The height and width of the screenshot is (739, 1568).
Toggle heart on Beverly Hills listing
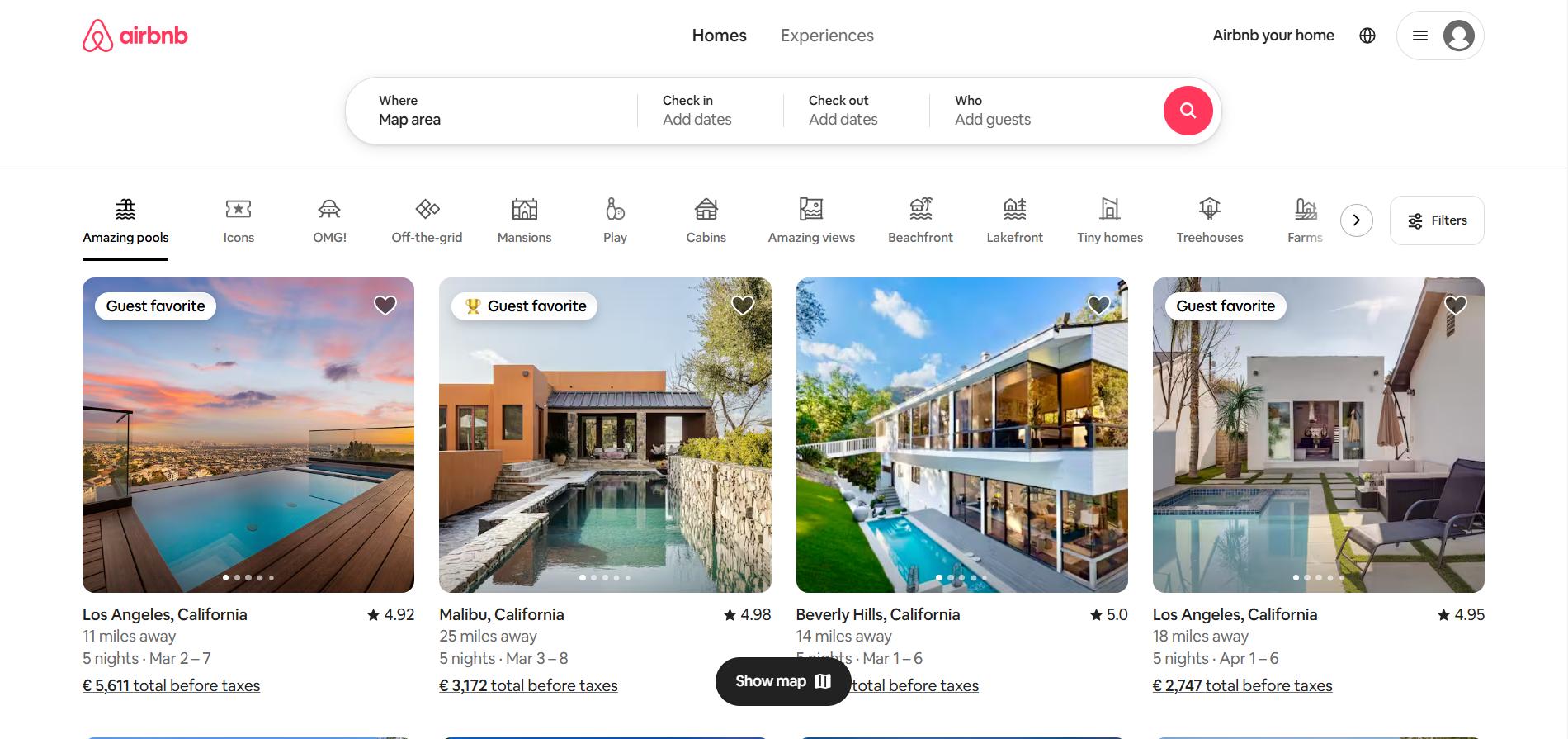pyautogui.click(x=1099, y=306)
